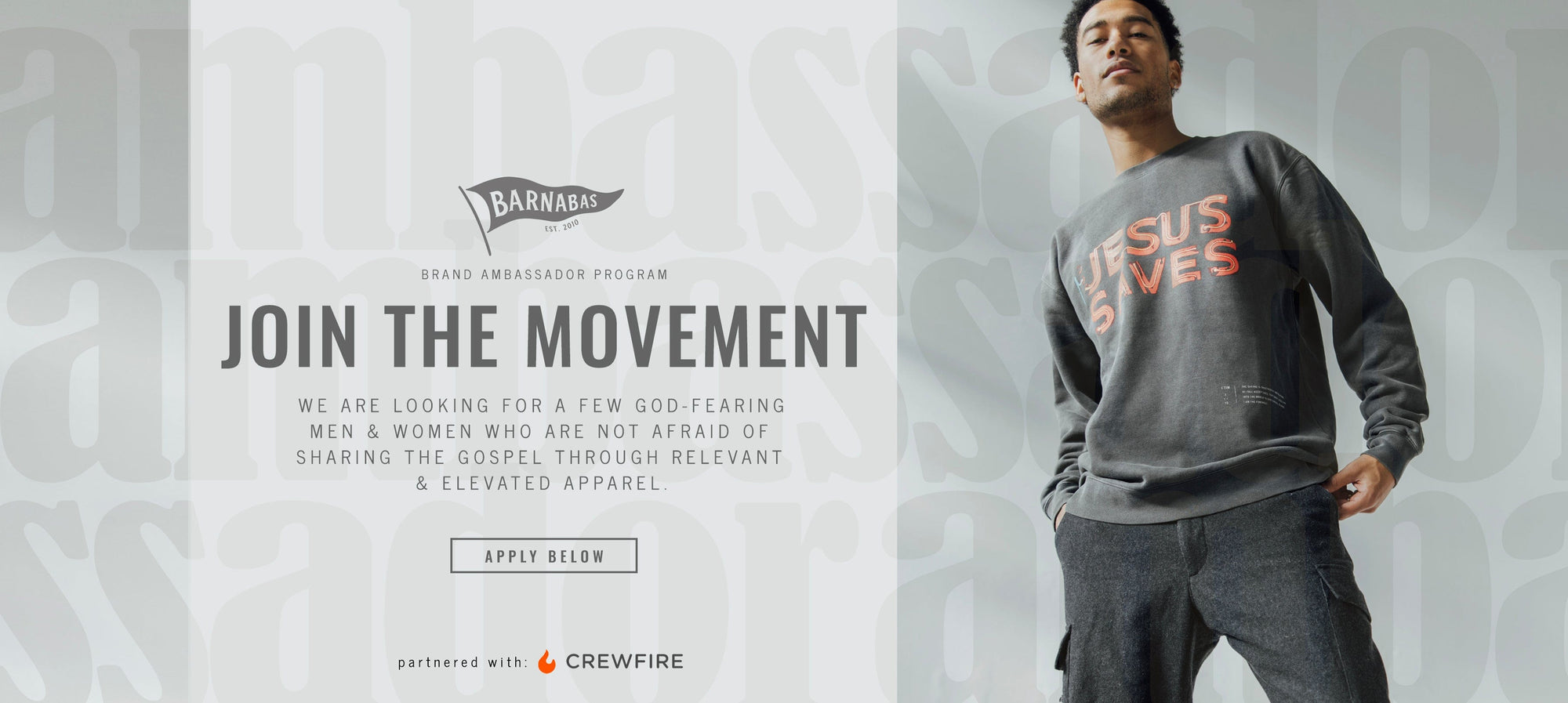This screenshot has width=1568, height=703.
Task: Click the paragraph line 'We are looking for a few God-fearing'
Action: [542, 406]
